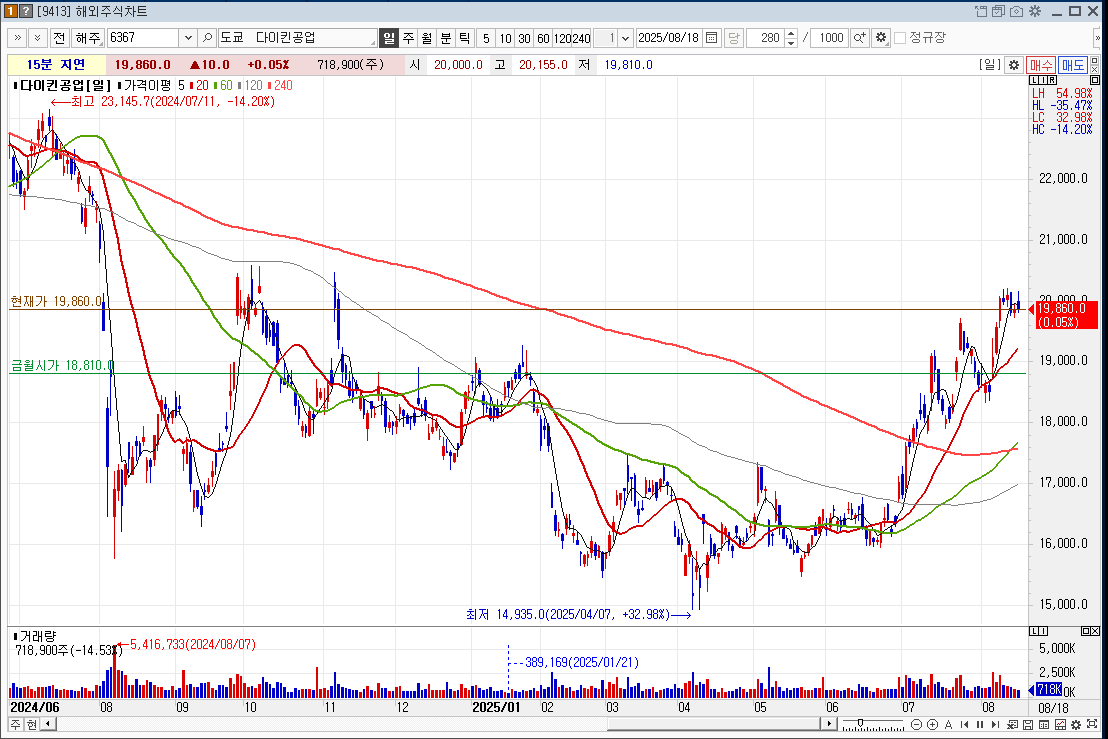Click the capture screen camera icon
Image resolution: width=1108 pixels, height=739 pixels.
click(x=1016, y=11)
